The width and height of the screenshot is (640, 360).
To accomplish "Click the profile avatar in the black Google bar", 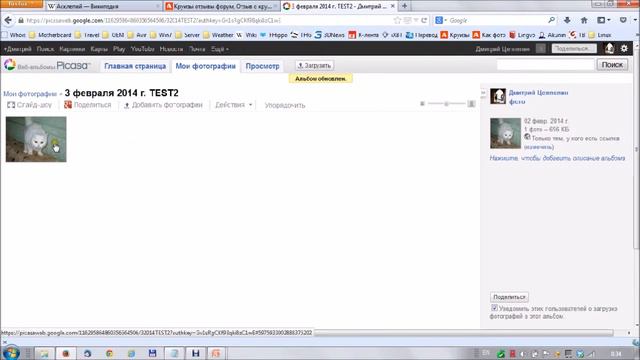I will [609, 48].
